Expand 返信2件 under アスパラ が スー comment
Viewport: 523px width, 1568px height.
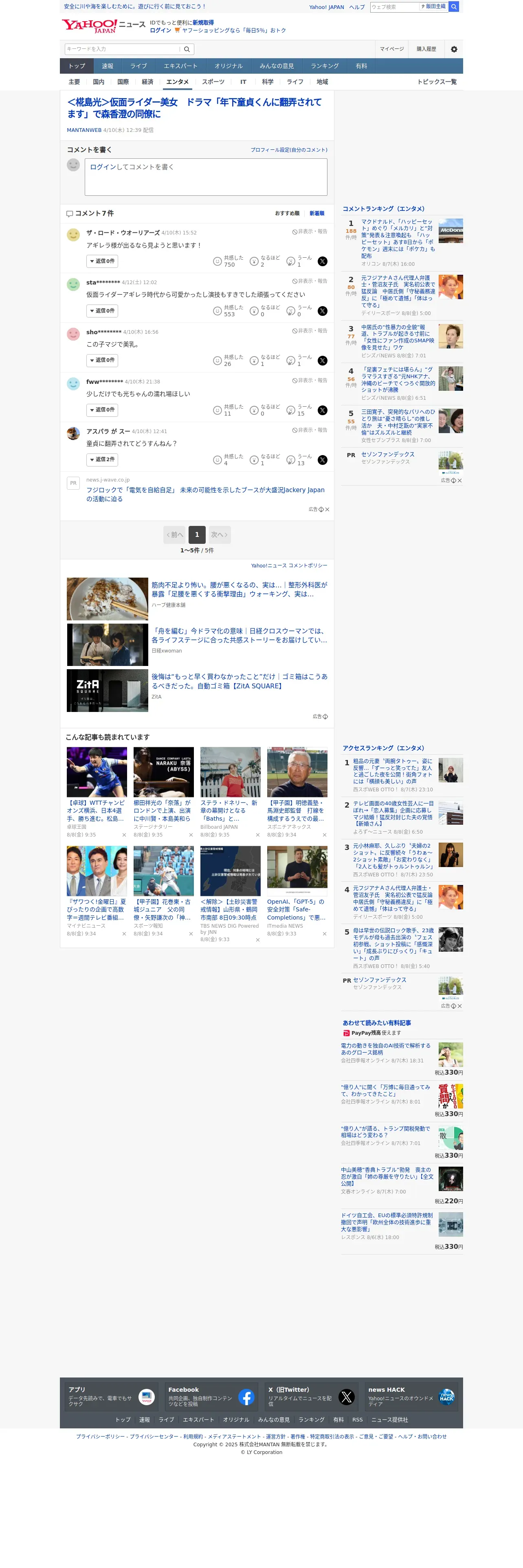coord(102,460)
